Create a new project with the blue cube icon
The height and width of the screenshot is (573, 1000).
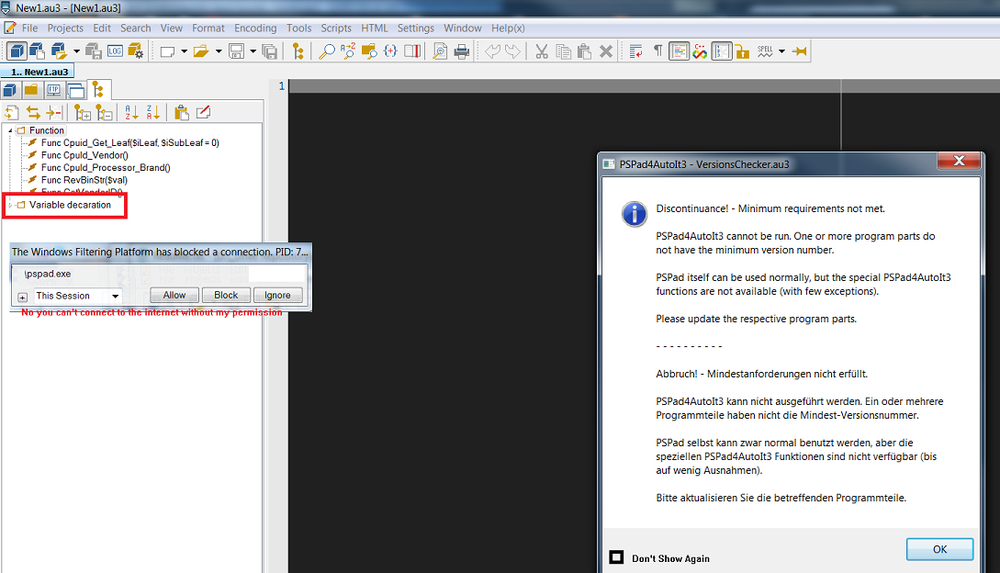[17, 51]
